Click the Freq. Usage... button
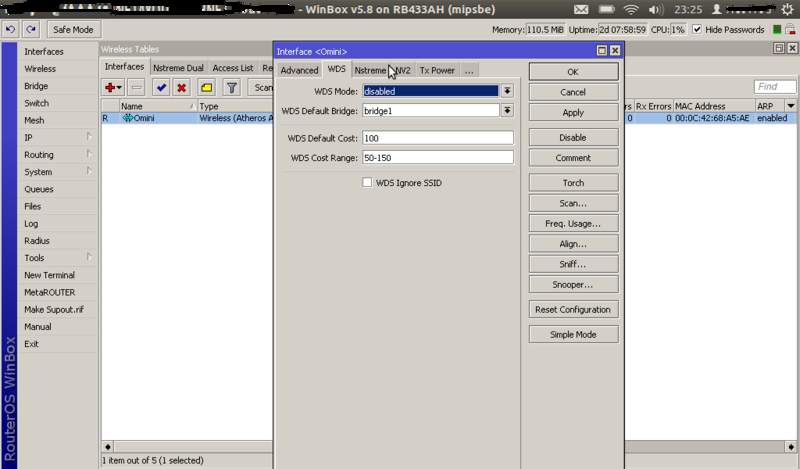The image size is (800, 469). 573,223
